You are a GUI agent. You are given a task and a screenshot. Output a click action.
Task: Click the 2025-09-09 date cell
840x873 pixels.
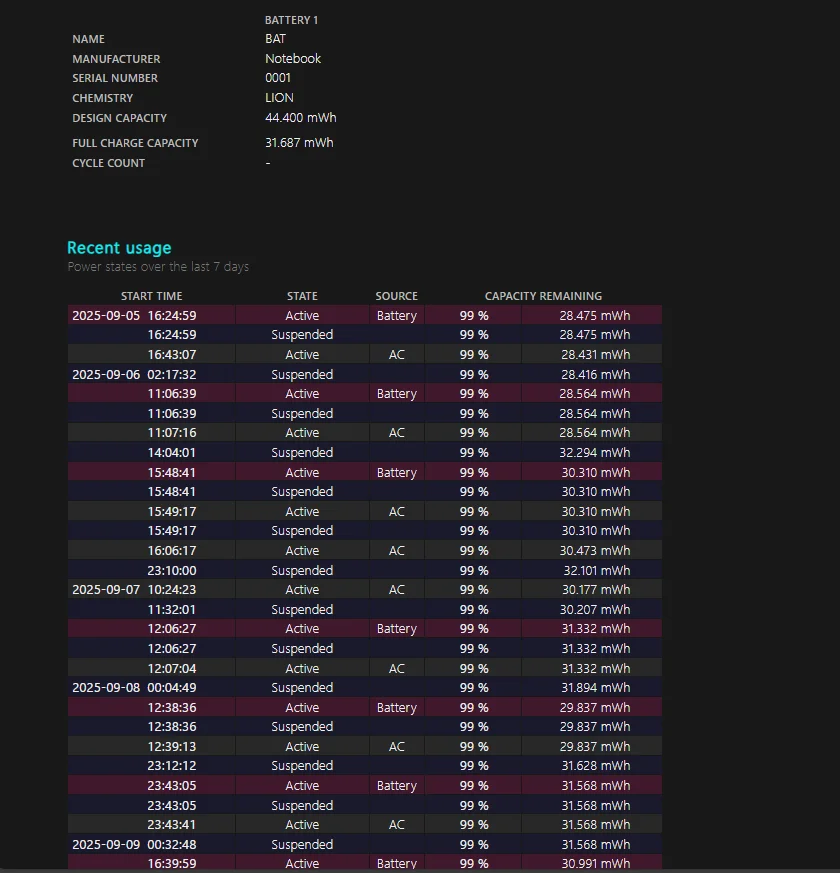coord(104,845)
